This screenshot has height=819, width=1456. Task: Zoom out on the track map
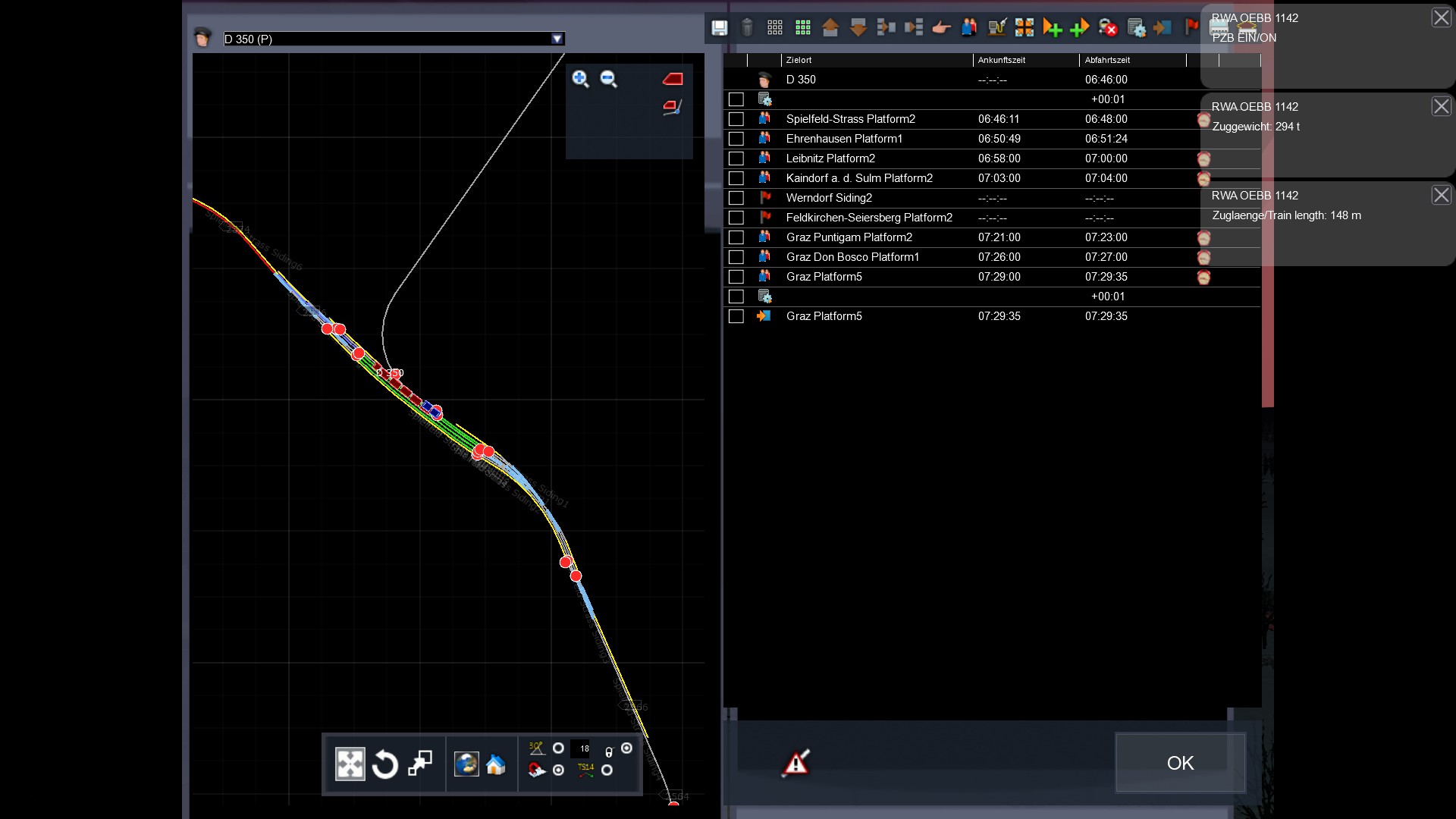click(x=609, y=79)
